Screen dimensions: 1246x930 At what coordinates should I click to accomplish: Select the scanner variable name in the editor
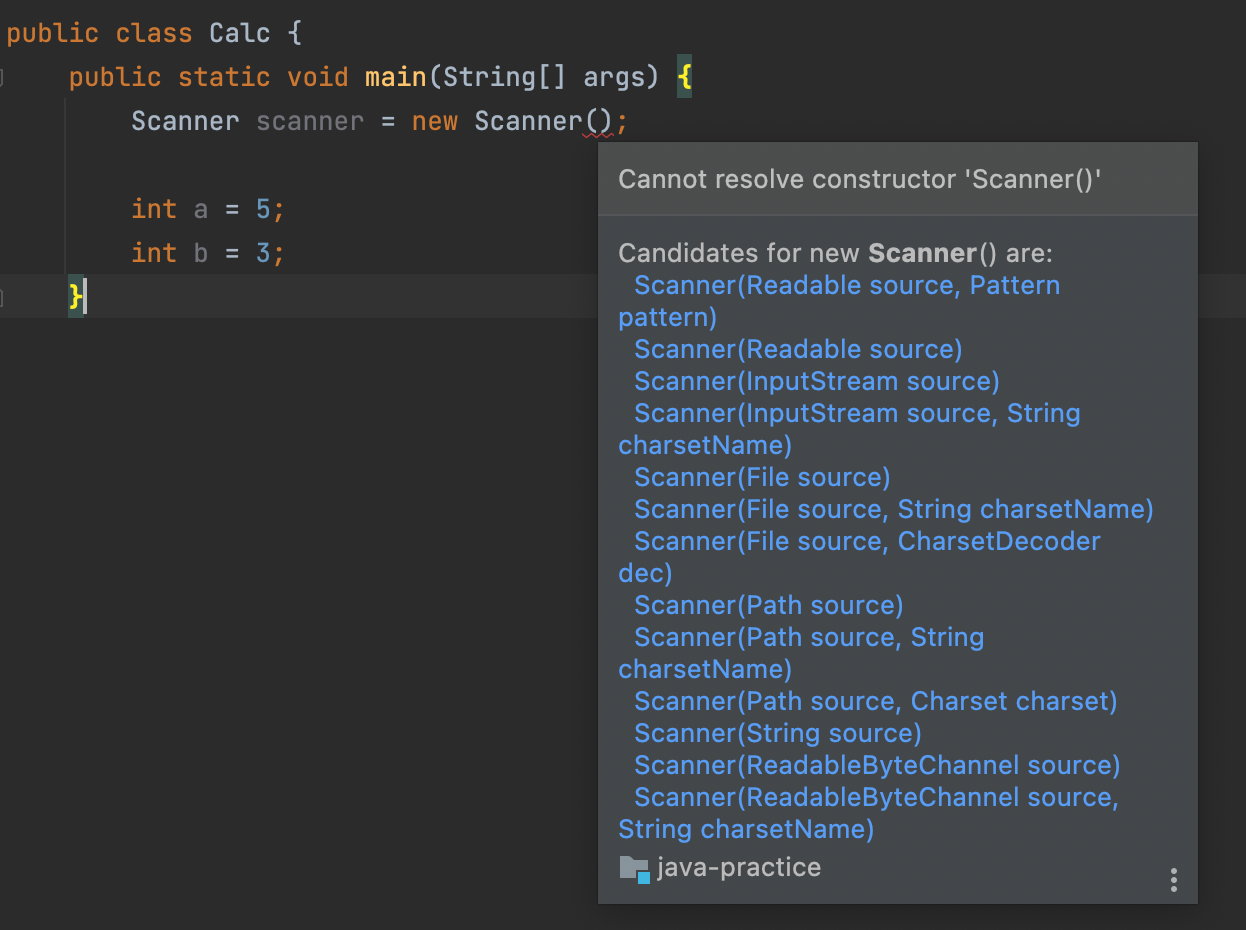point(310,120)
